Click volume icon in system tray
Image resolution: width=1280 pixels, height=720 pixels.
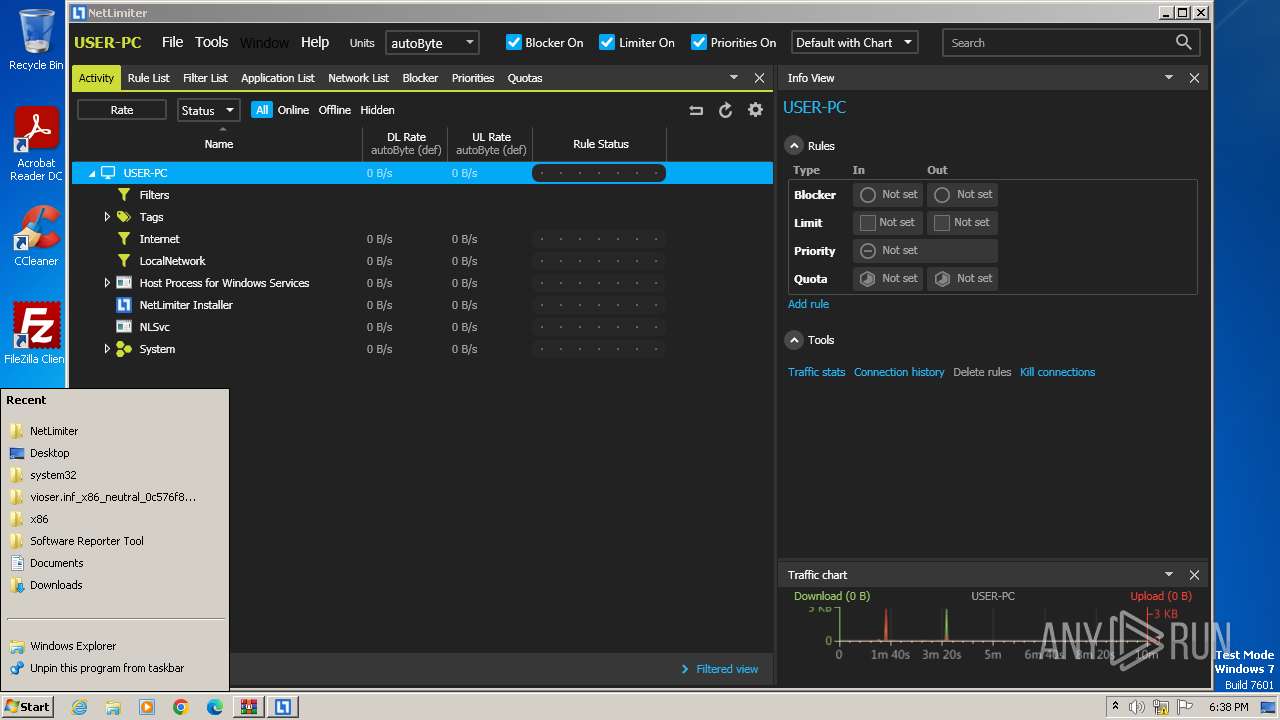pyautogui.click(x=1137, y=707)
